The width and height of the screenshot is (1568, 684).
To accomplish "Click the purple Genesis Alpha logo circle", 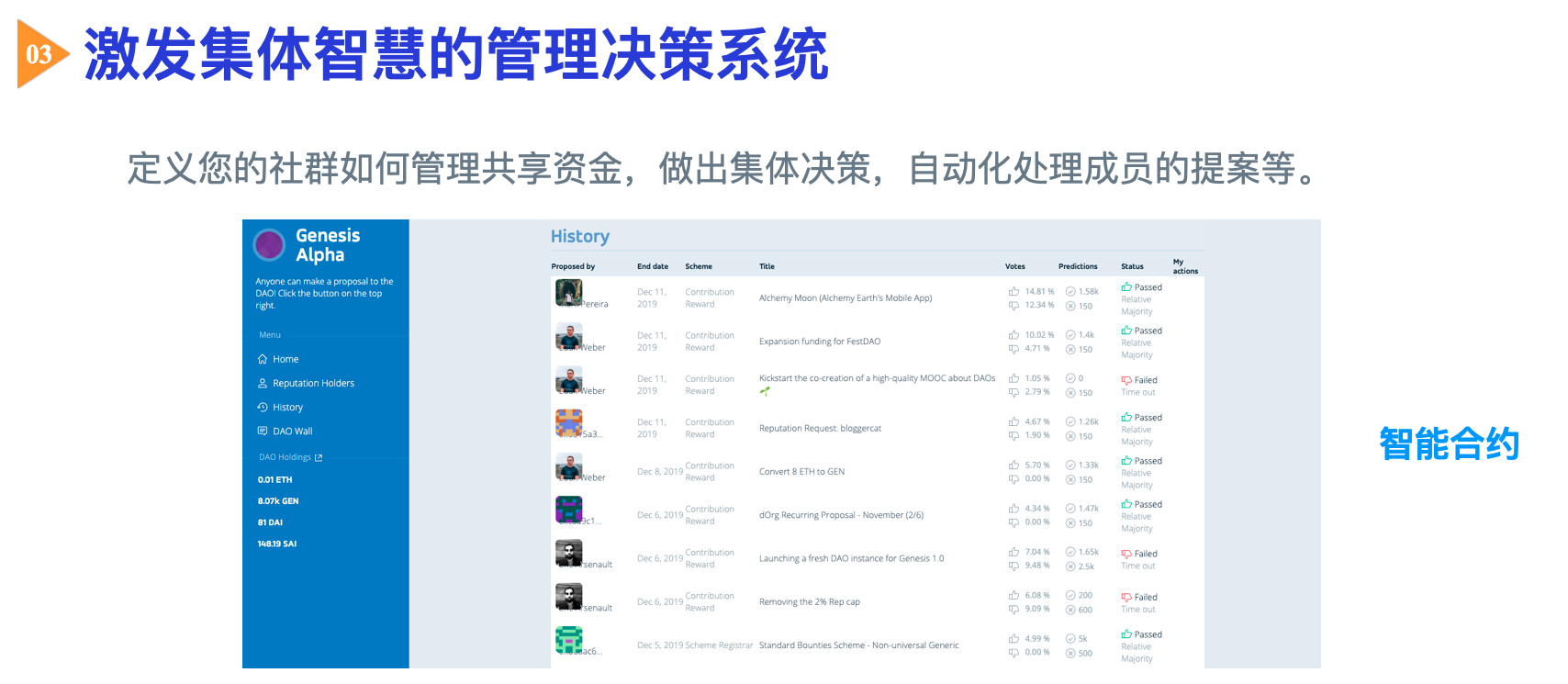I will coord(269,244).
